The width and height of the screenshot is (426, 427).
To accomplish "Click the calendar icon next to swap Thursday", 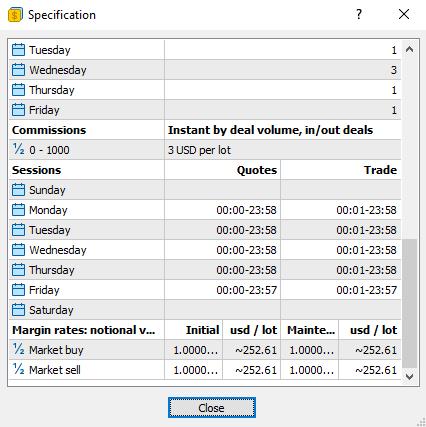I will pyautogui.click(x=18, y=90).
